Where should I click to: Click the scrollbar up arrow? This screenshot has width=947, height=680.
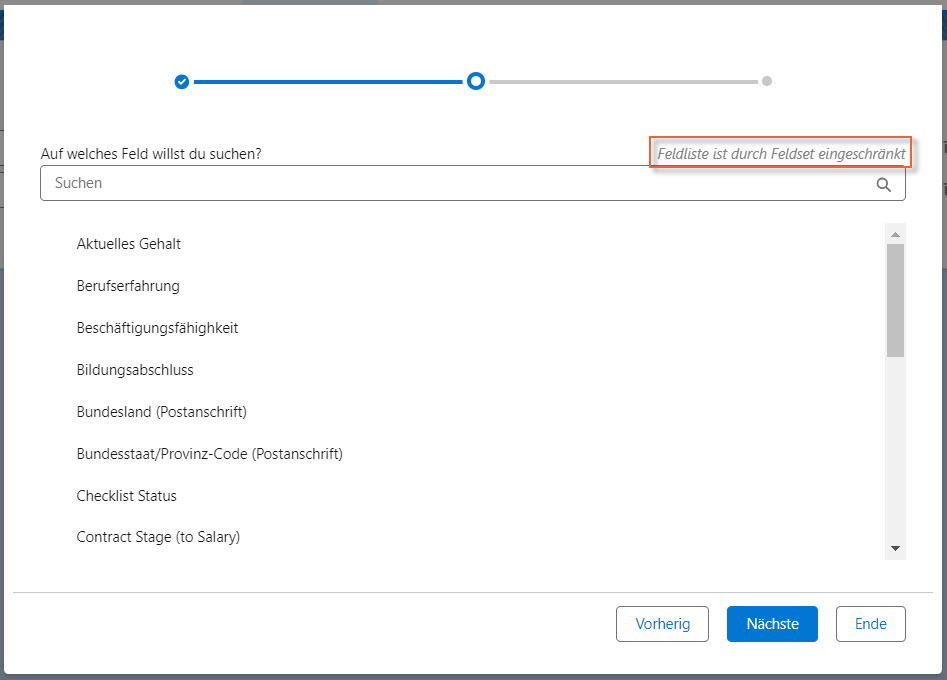point(895,235)
